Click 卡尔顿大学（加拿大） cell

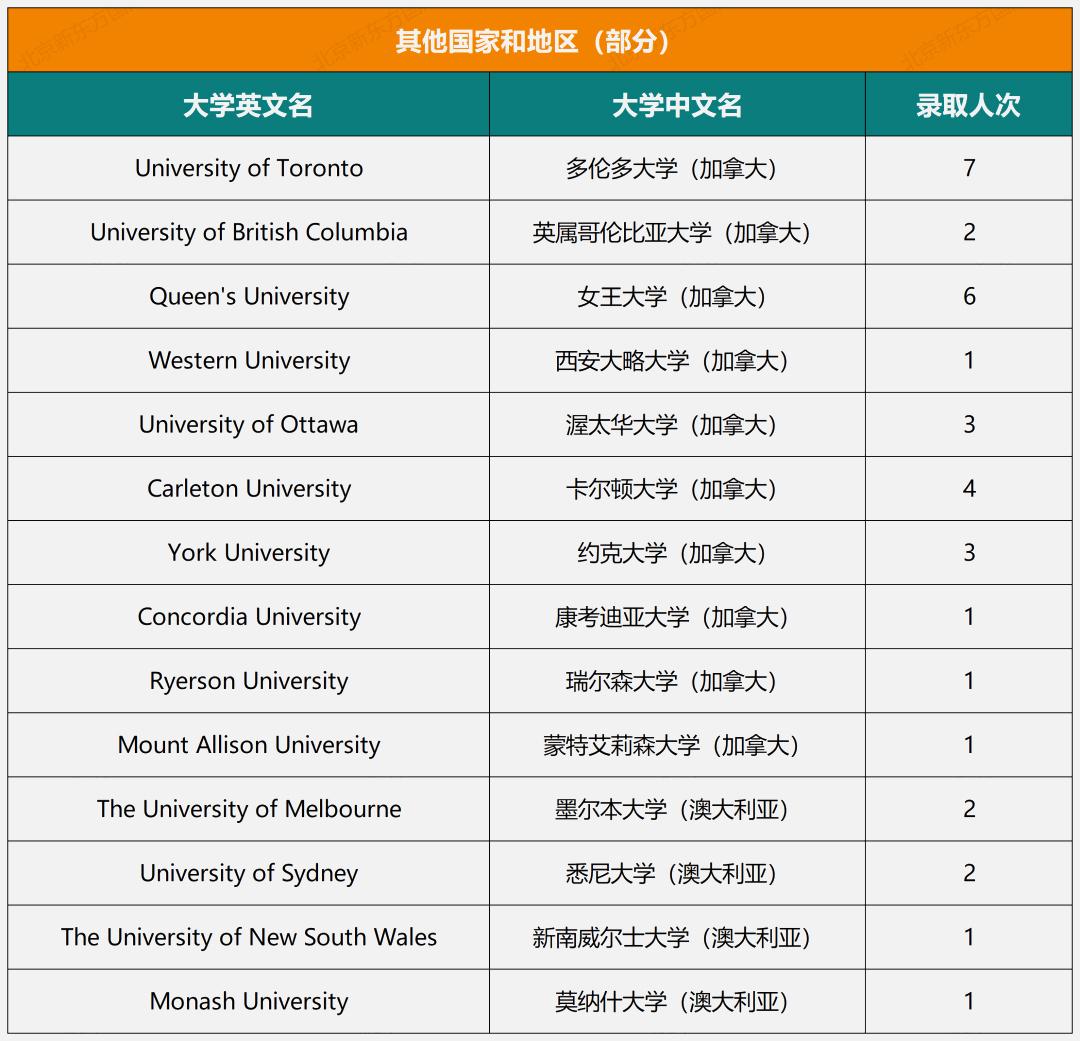[677, 488]
